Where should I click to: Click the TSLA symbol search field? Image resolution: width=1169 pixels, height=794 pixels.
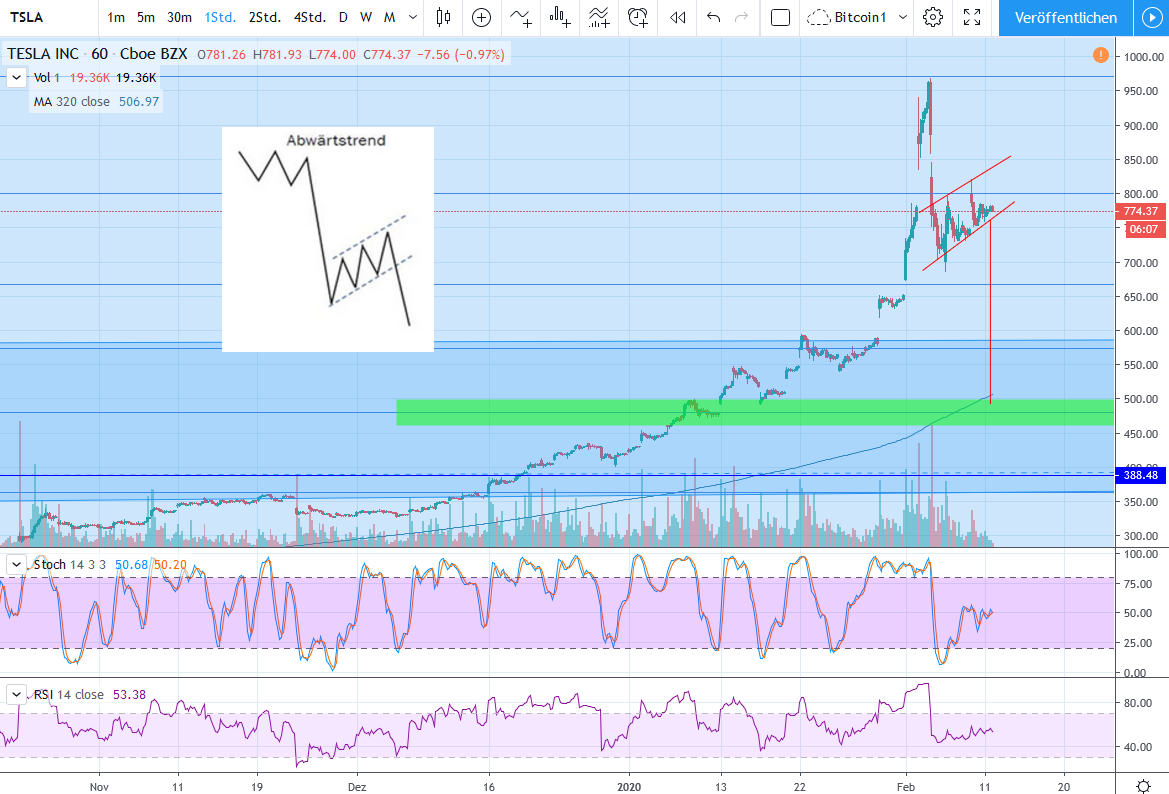click(x=48, y=17)
